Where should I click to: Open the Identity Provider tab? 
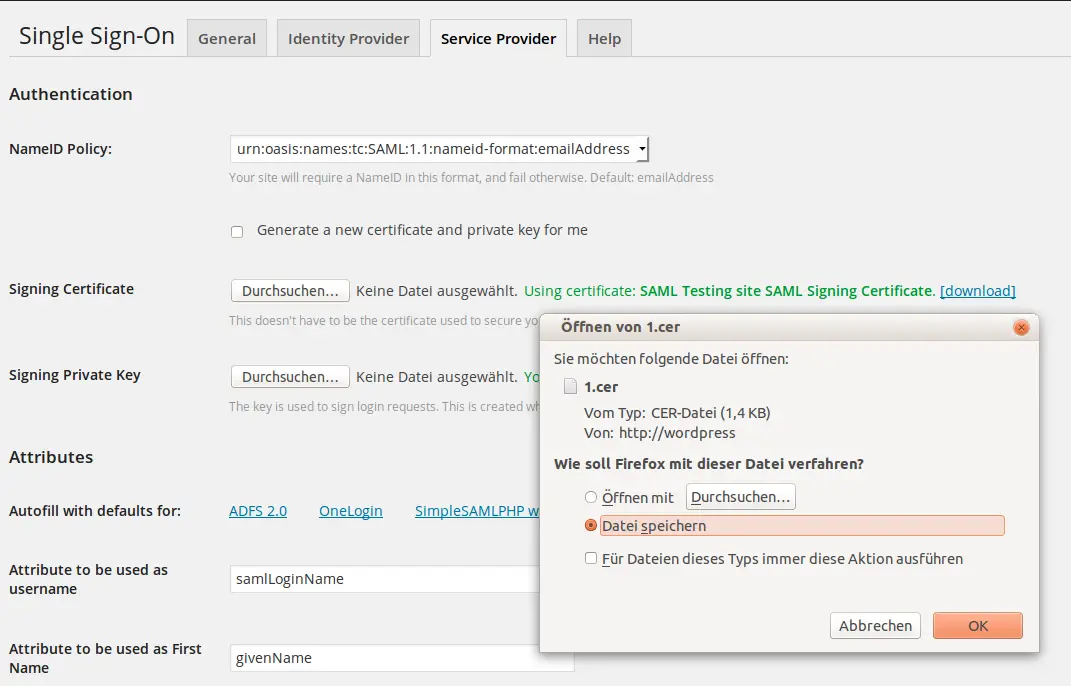click(348, 38)
